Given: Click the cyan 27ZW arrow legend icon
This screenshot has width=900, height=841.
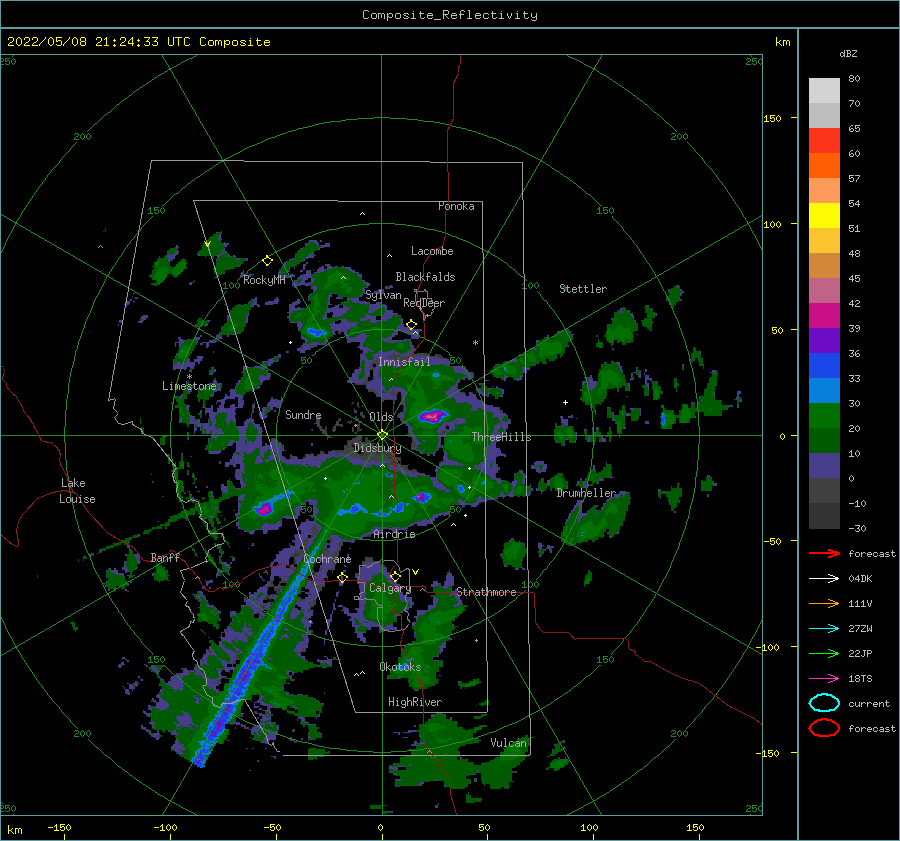Looking at the screenshot, I should click(824, 629).
